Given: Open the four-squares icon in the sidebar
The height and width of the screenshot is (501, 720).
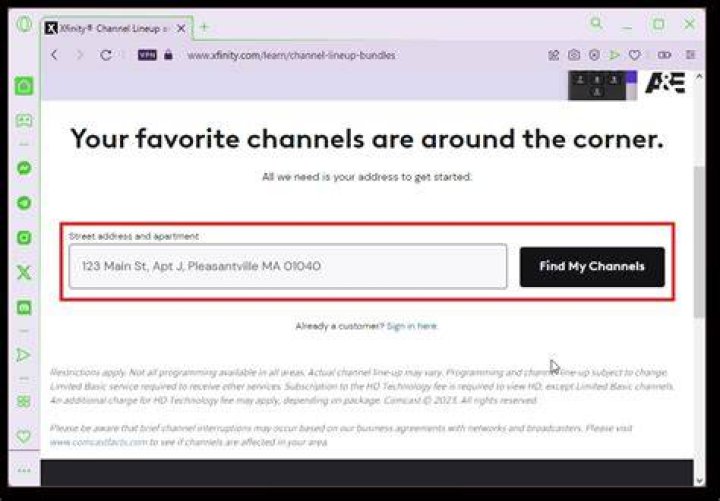Looking at the screenshot, I should point(23,401).
